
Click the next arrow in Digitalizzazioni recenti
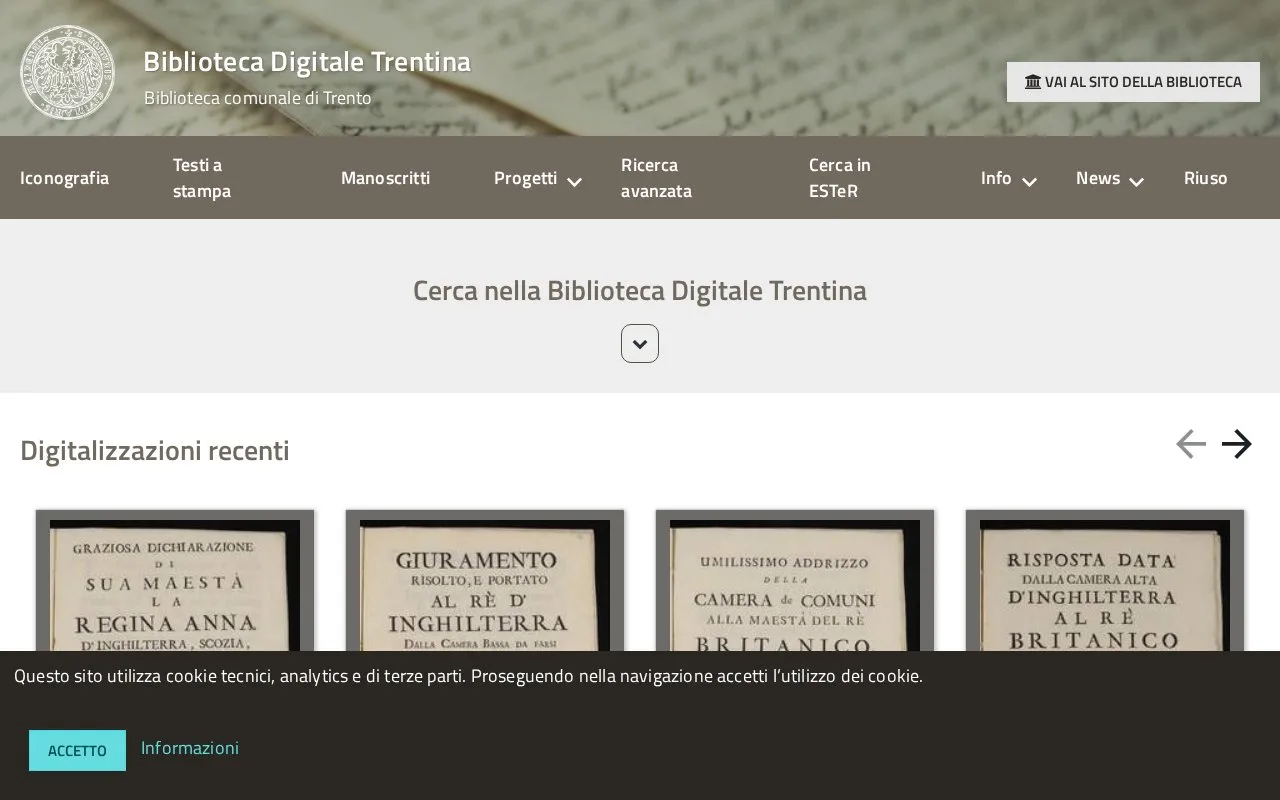coord(1237,444)
